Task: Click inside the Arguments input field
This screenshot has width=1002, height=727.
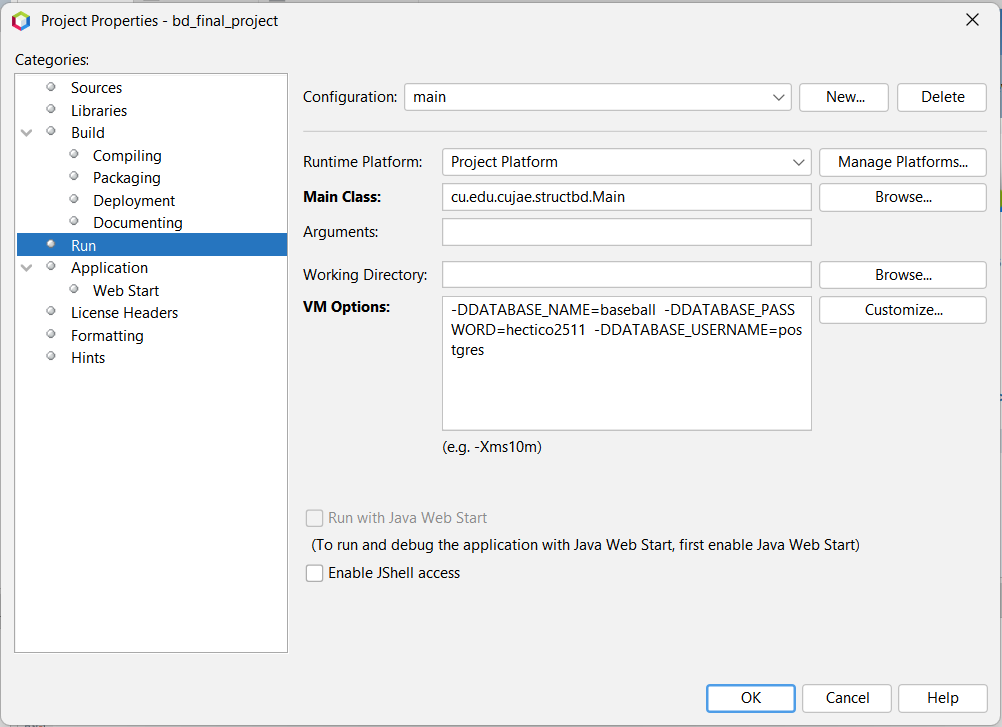Action: tap(626, 232)
